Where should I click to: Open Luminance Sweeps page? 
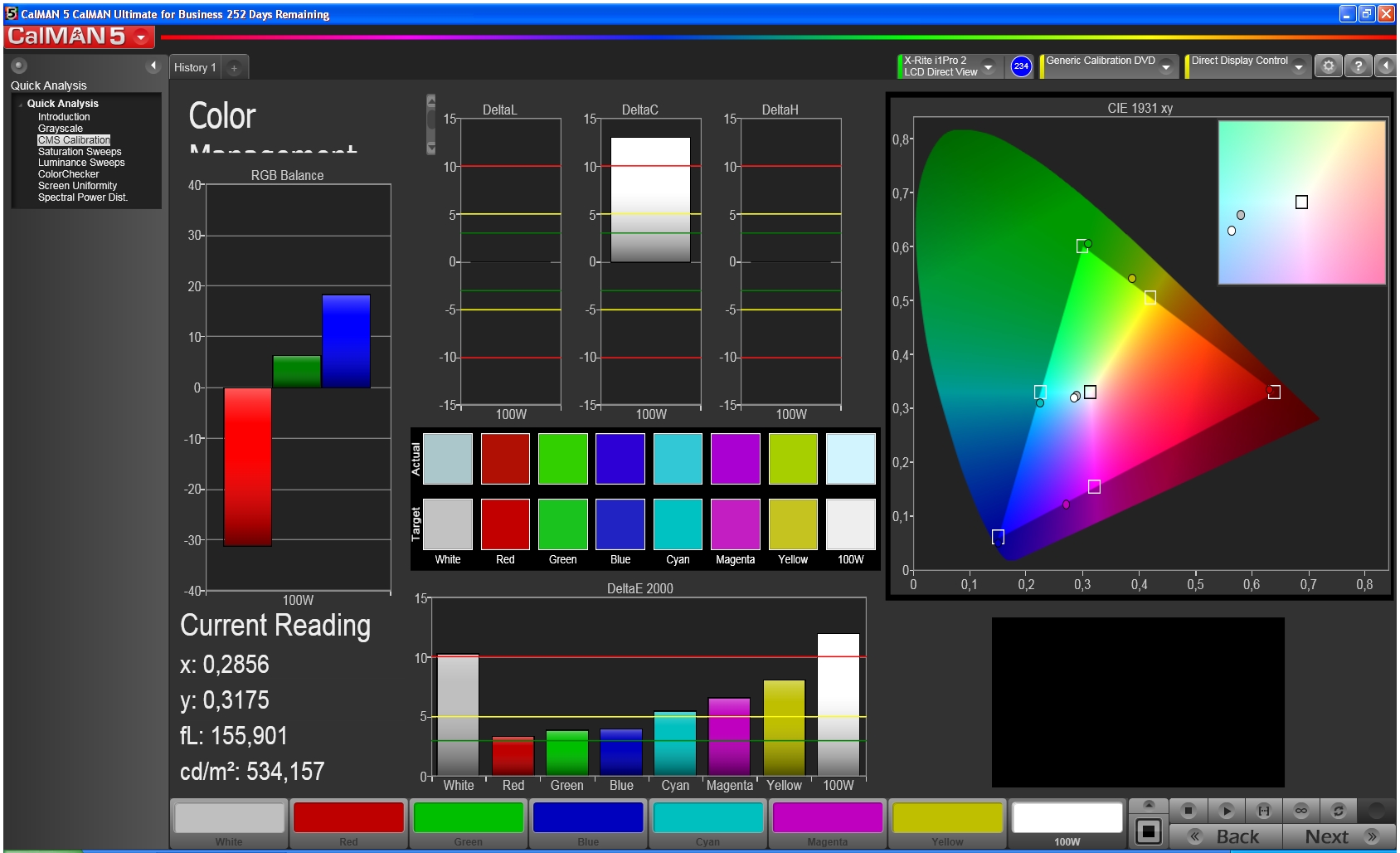coord(81,163)
